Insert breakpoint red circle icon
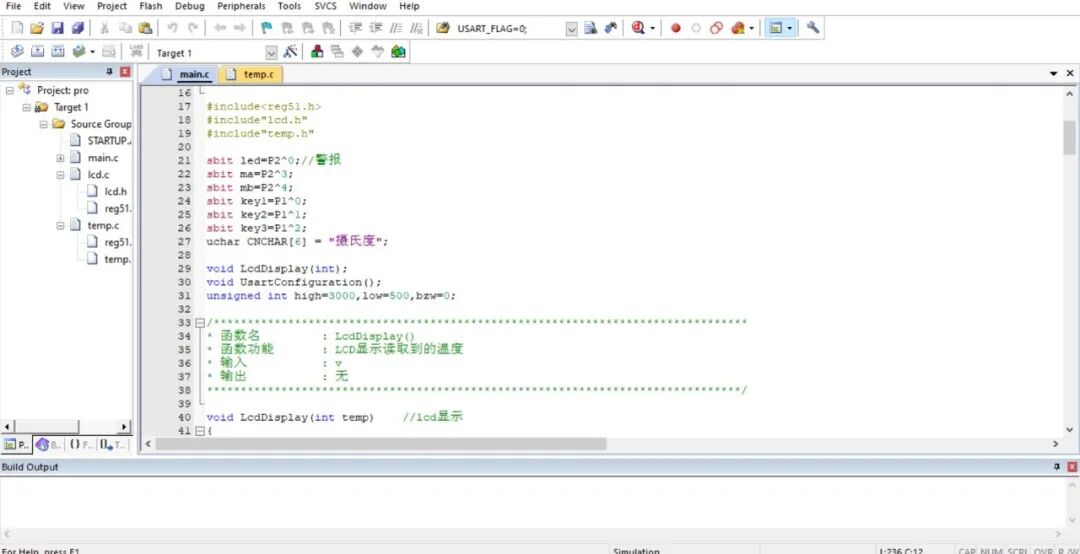Viewport: 1080px width, 554px height. point(676,28)
